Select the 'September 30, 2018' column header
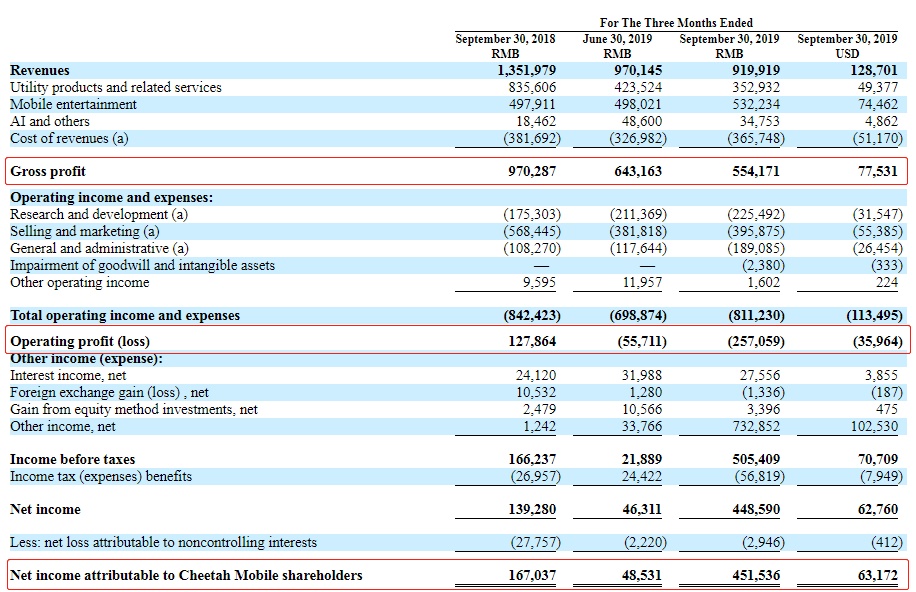Screen dimensions: 916x592 coord(505,39)
